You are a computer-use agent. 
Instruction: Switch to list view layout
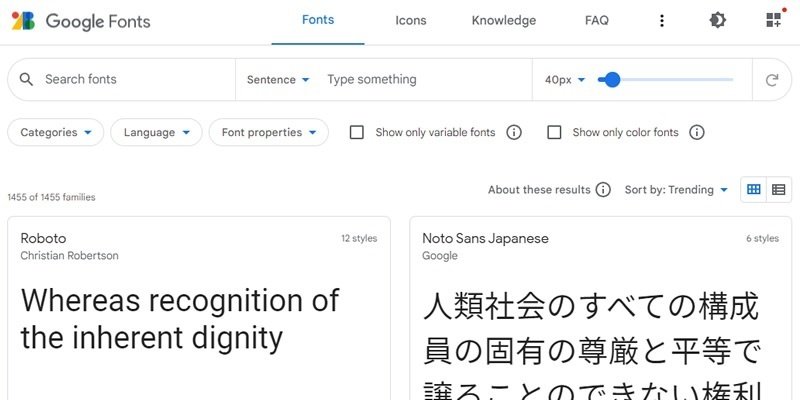click(779, 190)
